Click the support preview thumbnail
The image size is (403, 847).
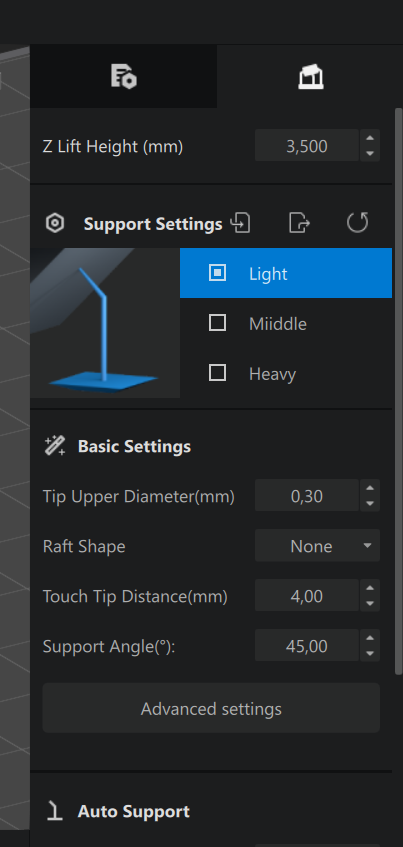tap(105, 323)
